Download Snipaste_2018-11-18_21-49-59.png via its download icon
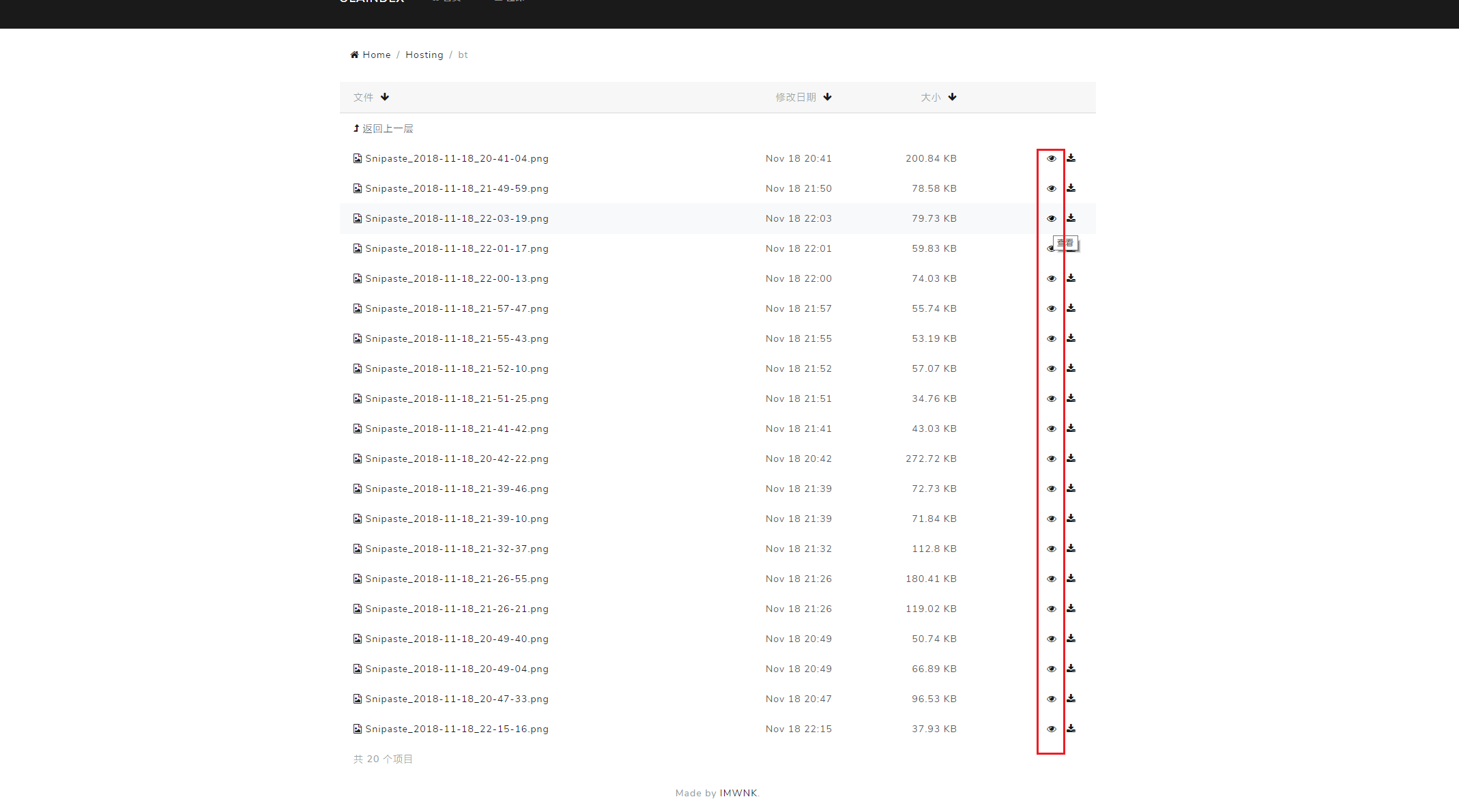1459x812 pixels. (x=1071, y=188)
